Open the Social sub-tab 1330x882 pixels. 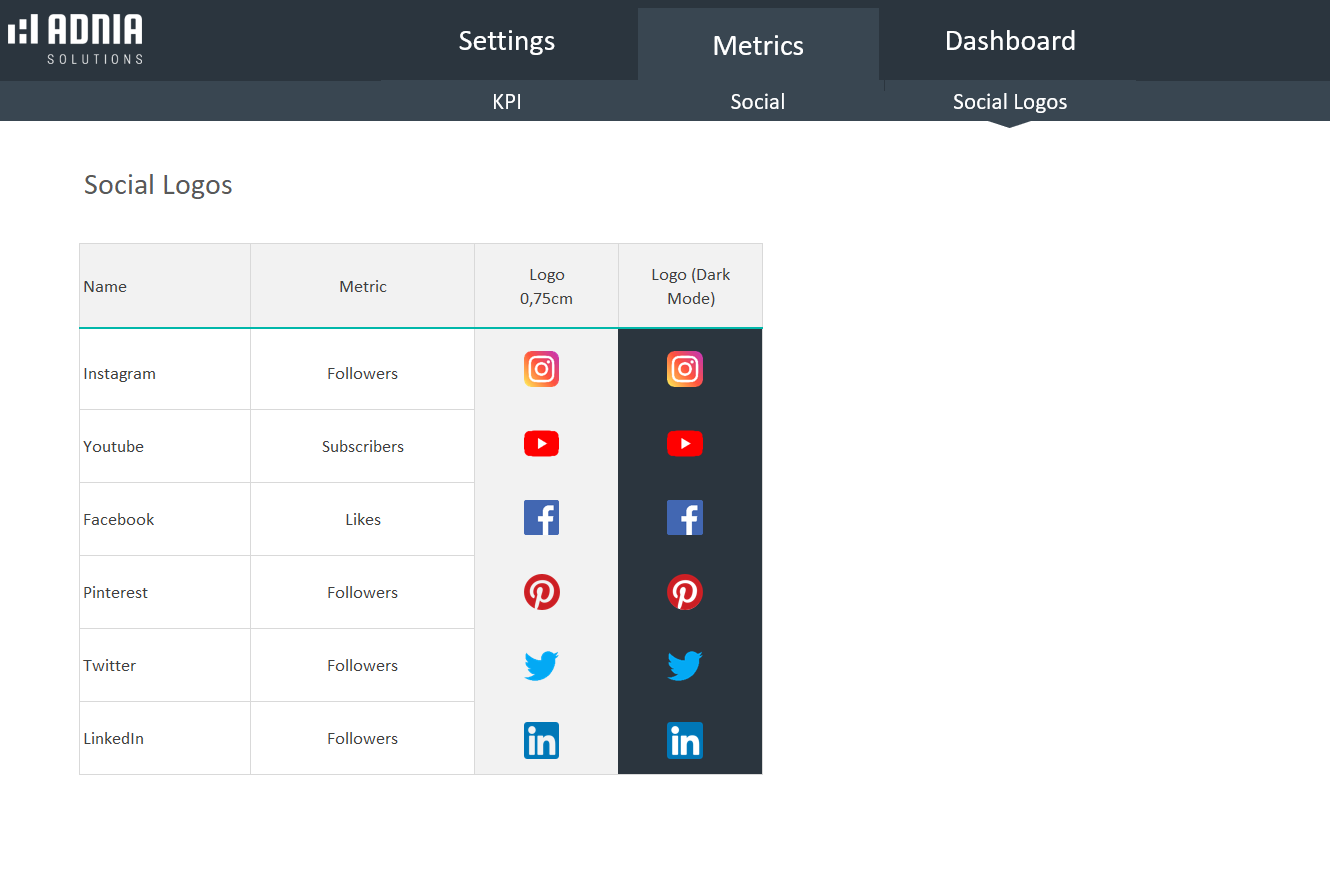pyautogui.click(x=757, y=102)
